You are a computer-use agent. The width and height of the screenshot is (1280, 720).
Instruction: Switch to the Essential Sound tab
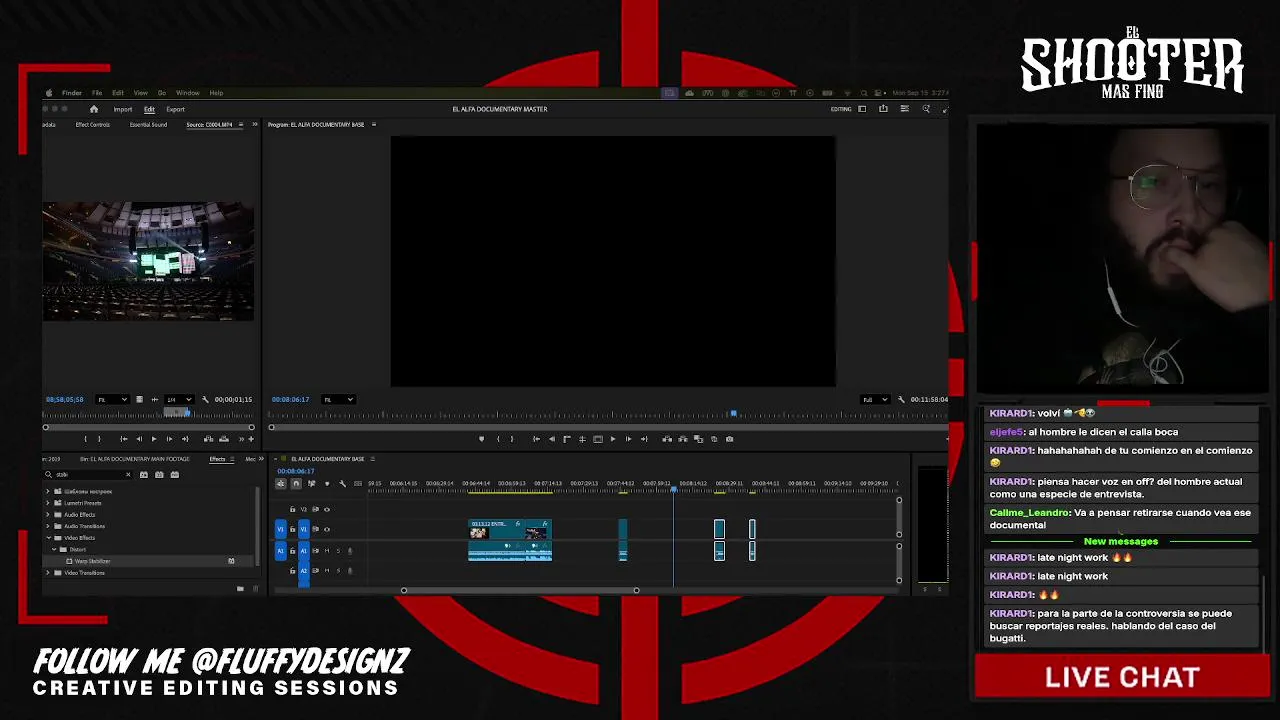point(148,125)
